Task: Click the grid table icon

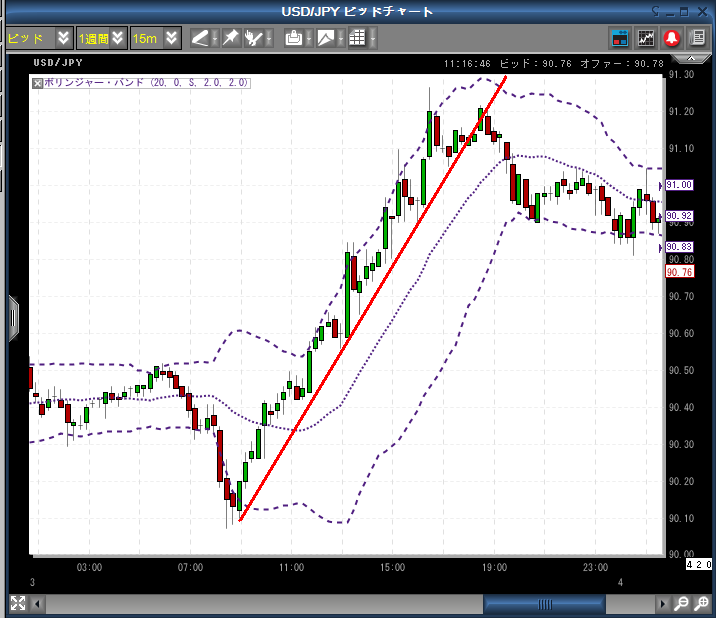Action: coord(357,38)
